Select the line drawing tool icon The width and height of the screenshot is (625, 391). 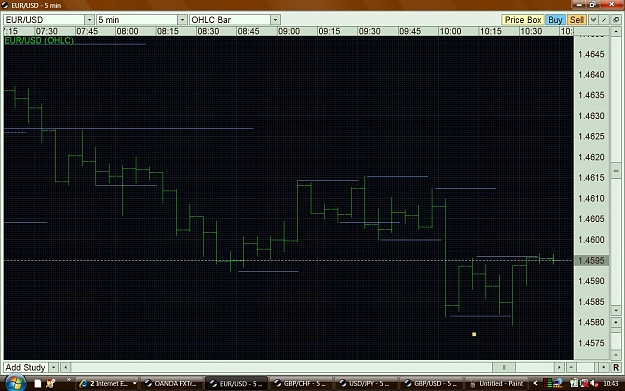coord(604,20)
